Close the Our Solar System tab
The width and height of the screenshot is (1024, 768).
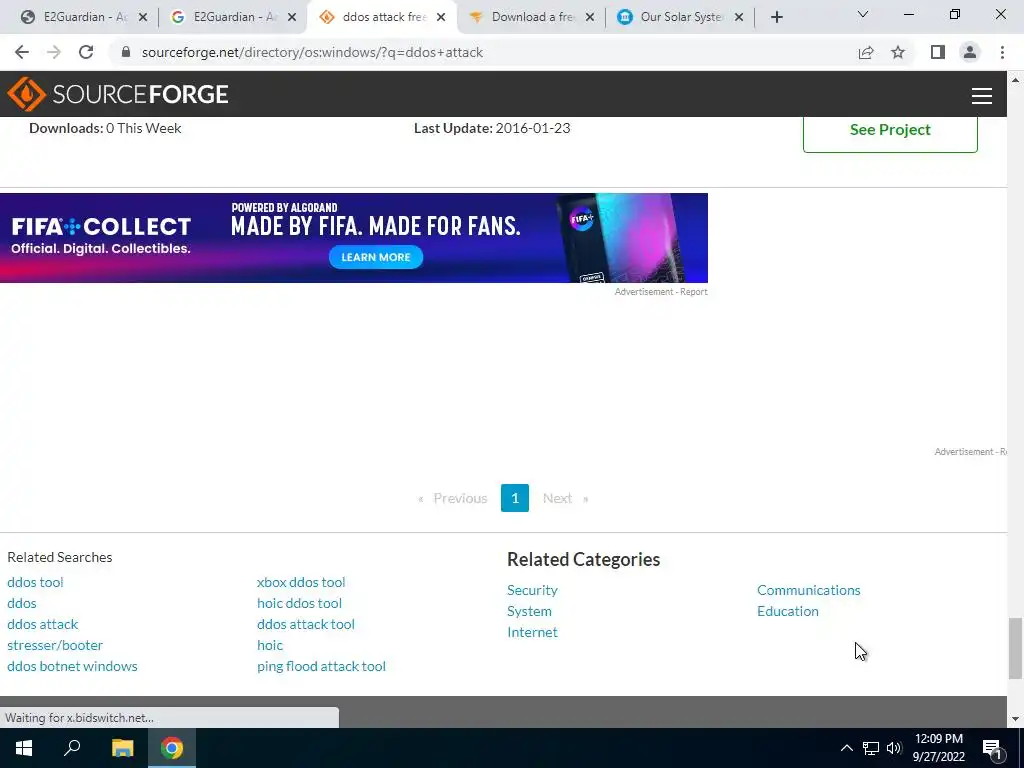coord(739,17)
